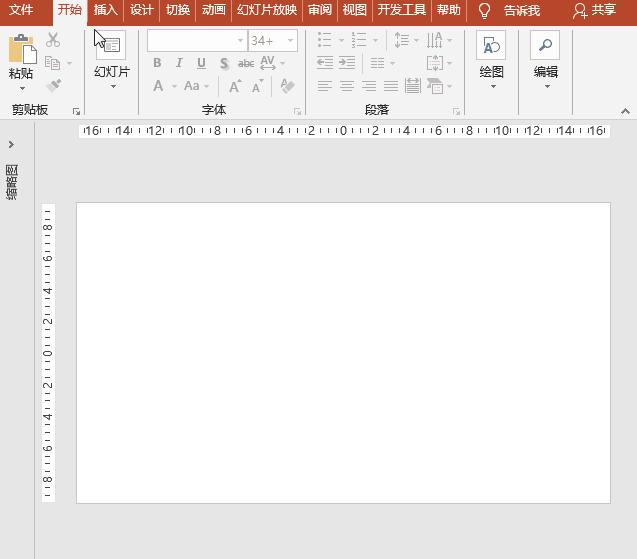Viewport: 637px width, 559px height.
Task: Switch to the 插入 (Insert) tab
Action: click(105, 10)
